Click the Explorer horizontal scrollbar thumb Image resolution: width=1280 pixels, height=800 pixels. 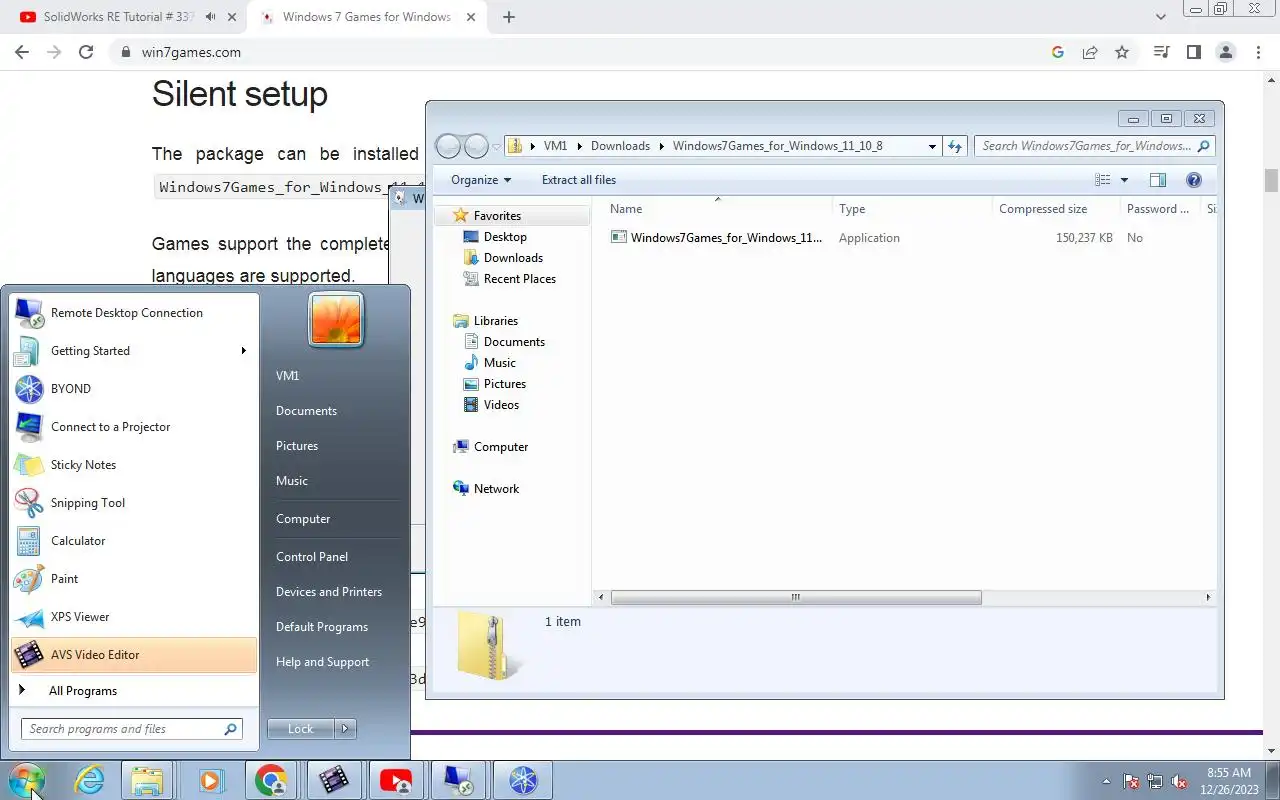796,597
